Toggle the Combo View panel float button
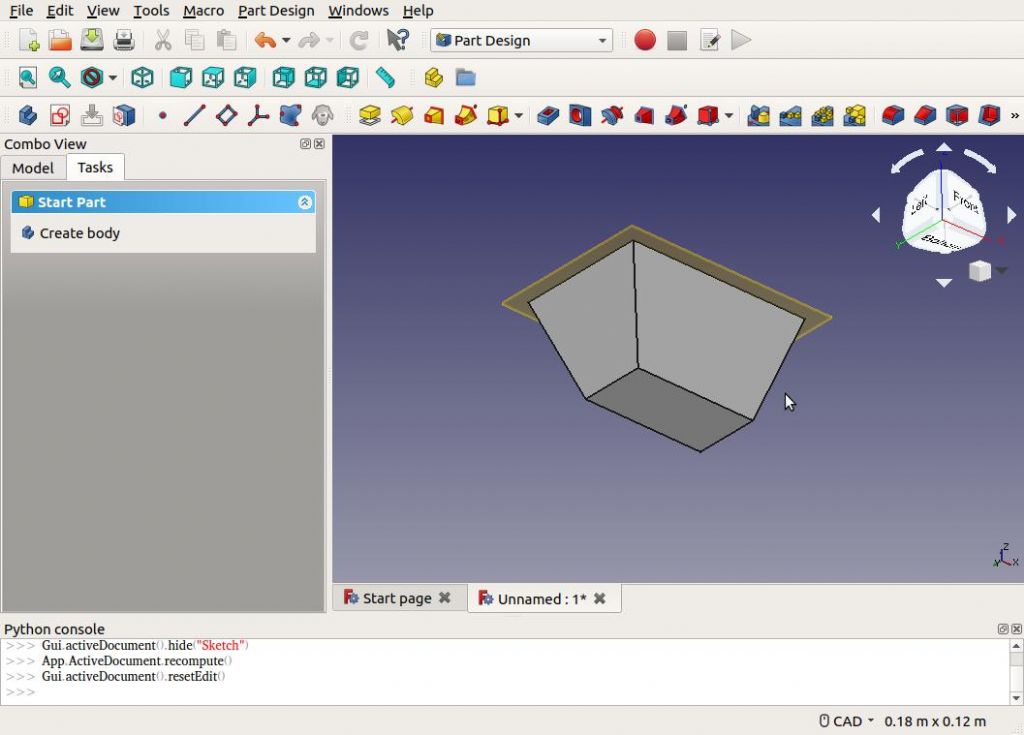This screenshot has height=735, width=1024. (305, 144)
